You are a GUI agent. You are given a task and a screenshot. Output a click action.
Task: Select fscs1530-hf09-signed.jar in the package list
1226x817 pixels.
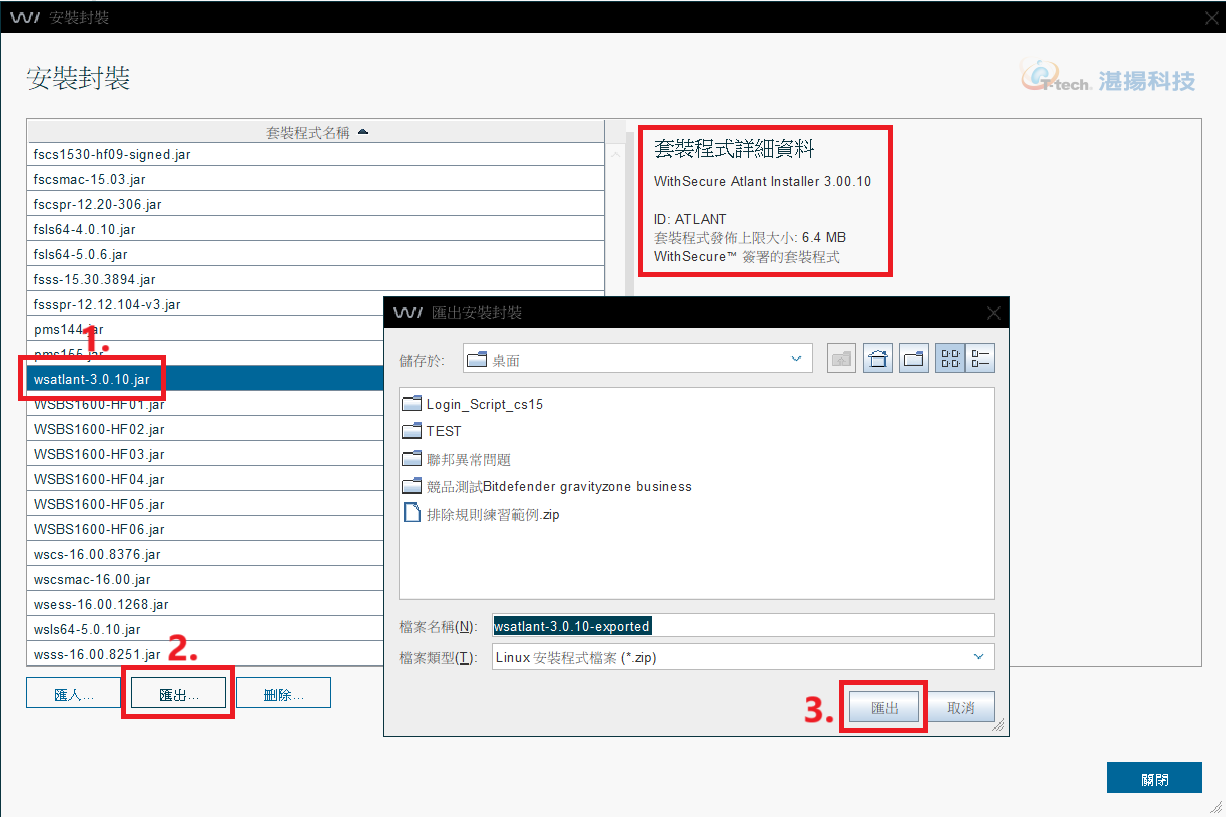pos(316,155)
